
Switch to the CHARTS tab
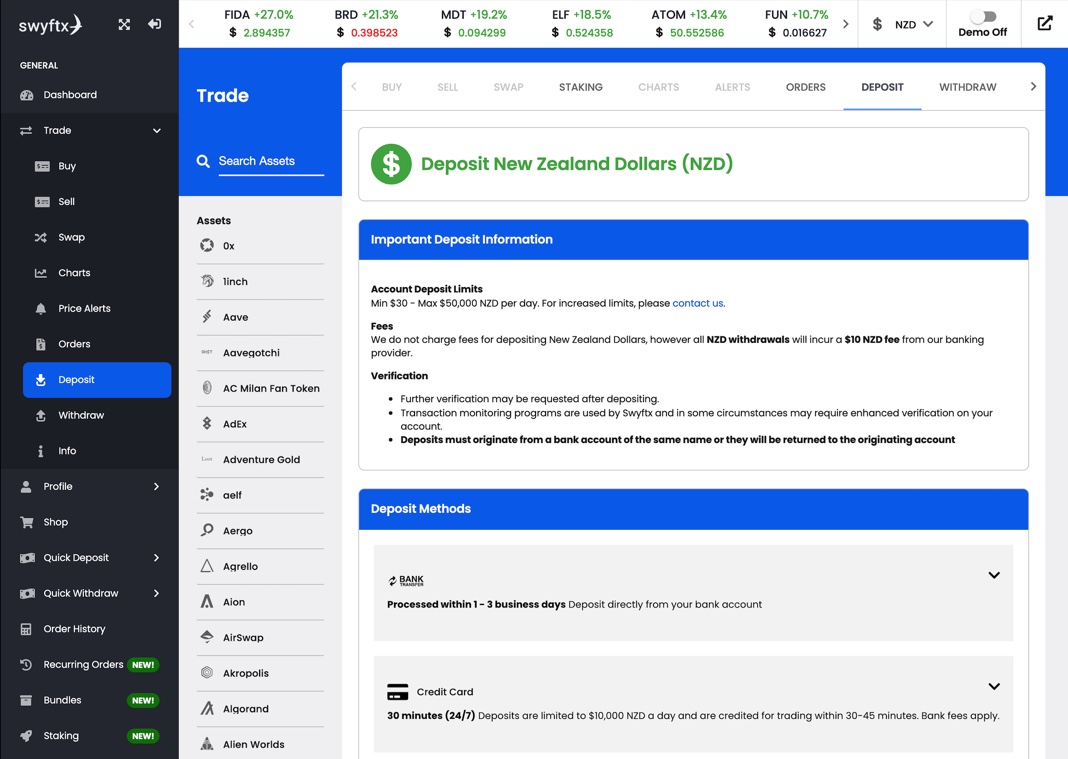(x=659, y=87)
